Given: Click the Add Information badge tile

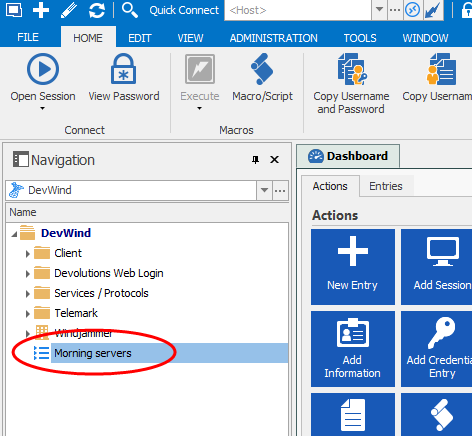Looking at the screenshot, I should [x=353, y=349].
